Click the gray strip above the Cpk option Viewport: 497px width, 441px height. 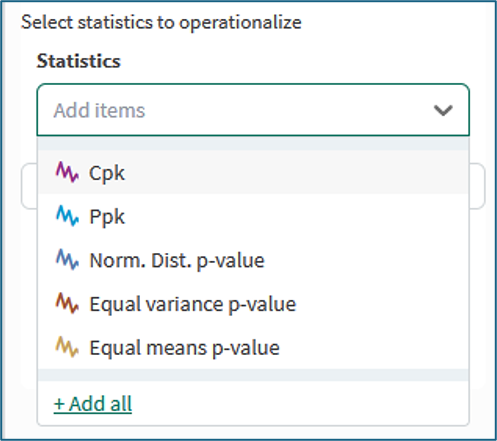click(x=253, y=143)
